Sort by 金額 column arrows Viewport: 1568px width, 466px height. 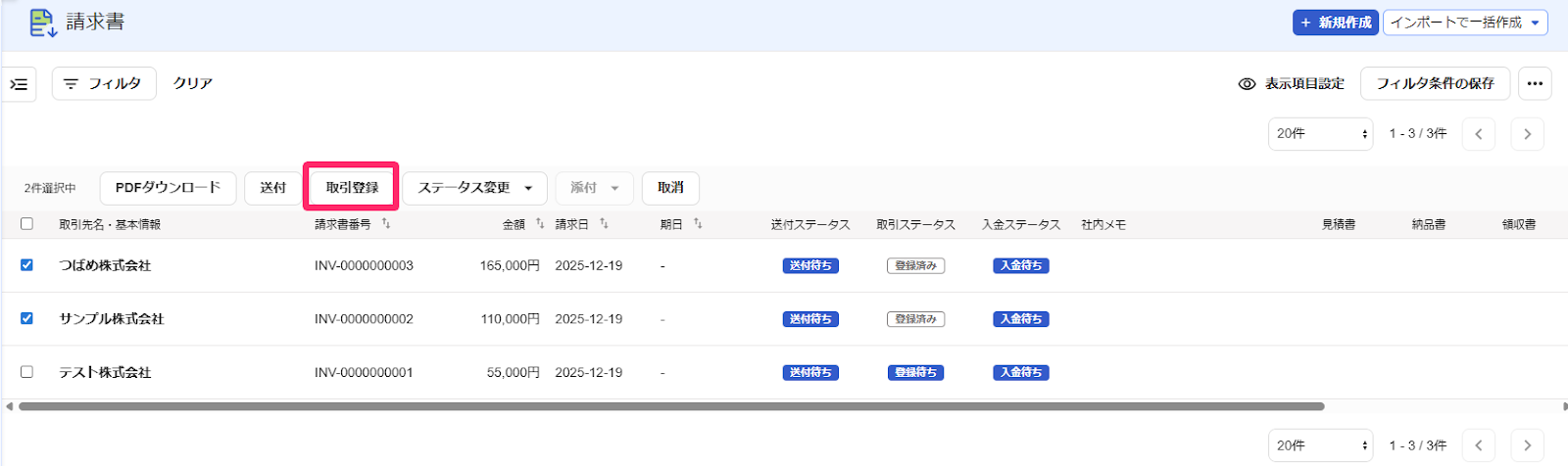pos(540,224)
